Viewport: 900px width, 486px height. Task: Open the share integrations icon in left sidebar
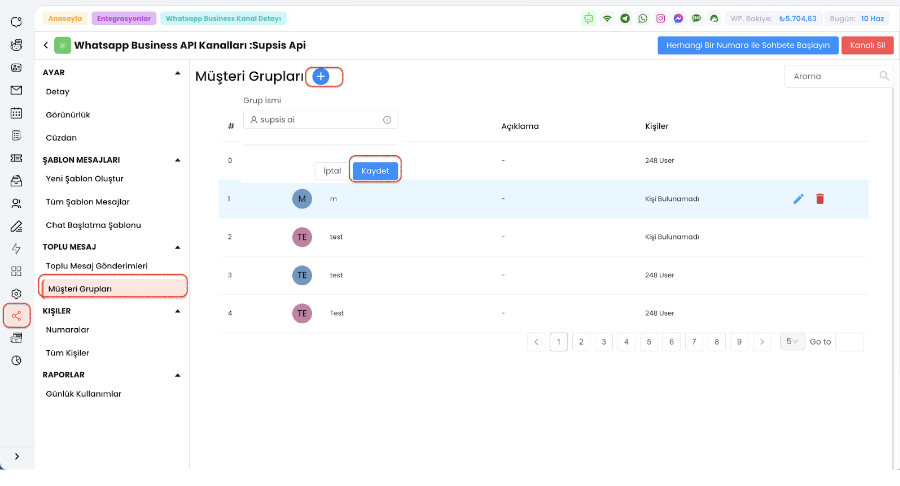[x=16, y=316]
